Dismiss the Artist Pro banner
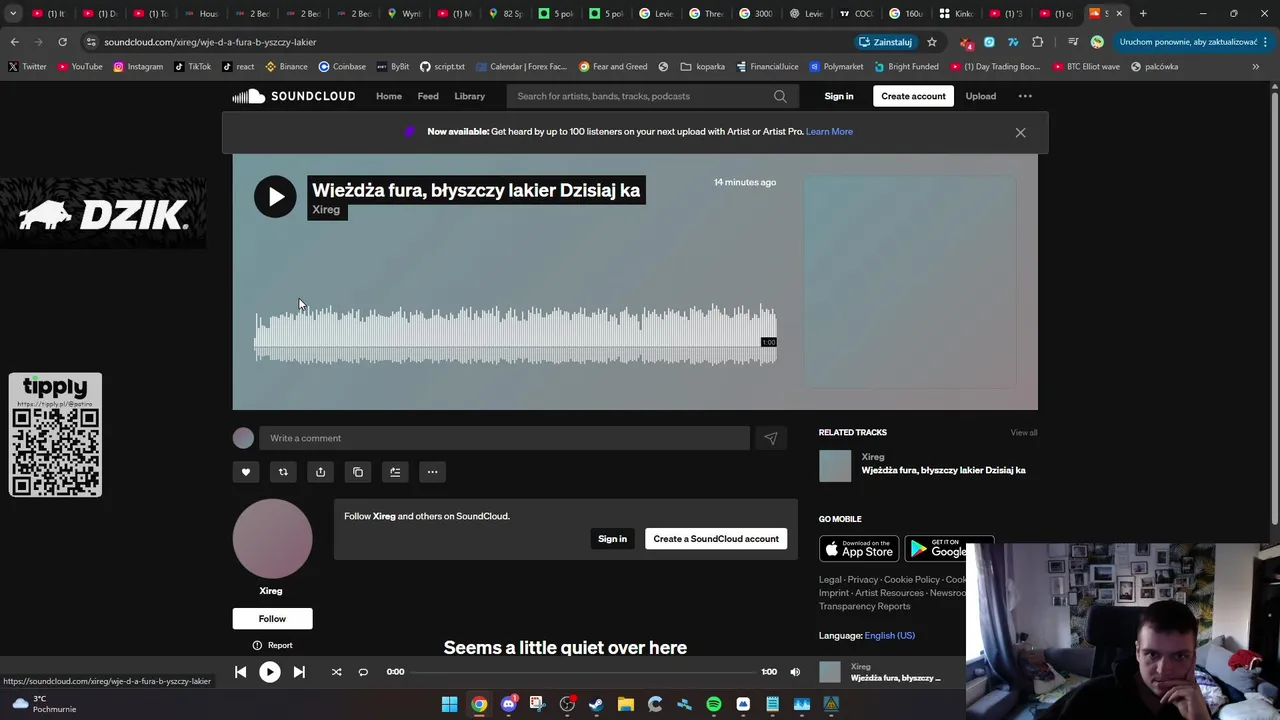 point(1020,132)
